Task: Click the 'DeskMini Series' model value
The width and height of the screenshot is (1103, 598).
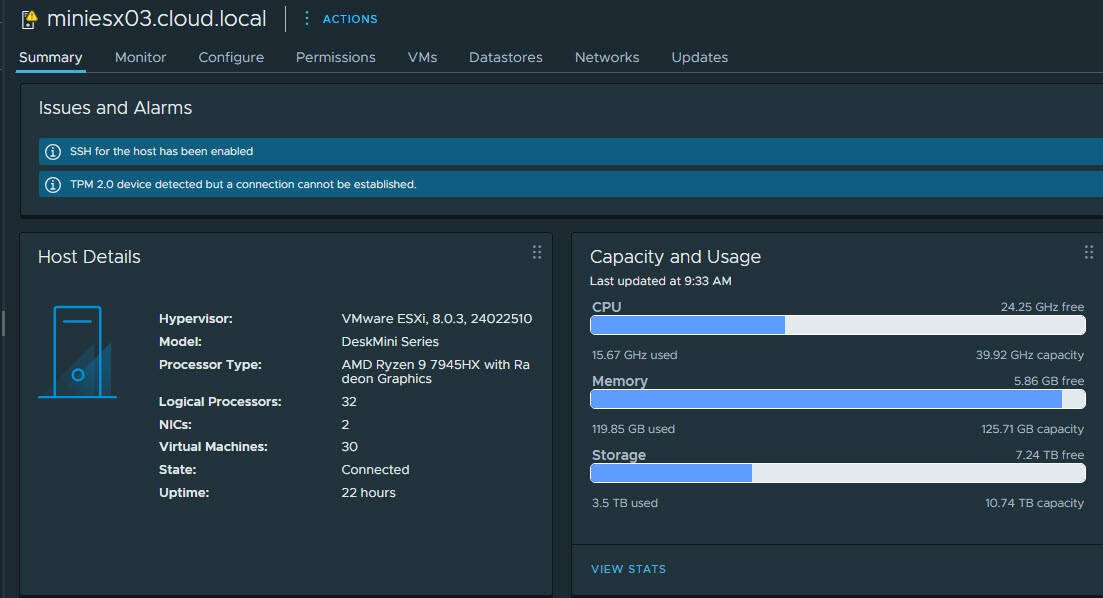Action: [x=390, y=341]
